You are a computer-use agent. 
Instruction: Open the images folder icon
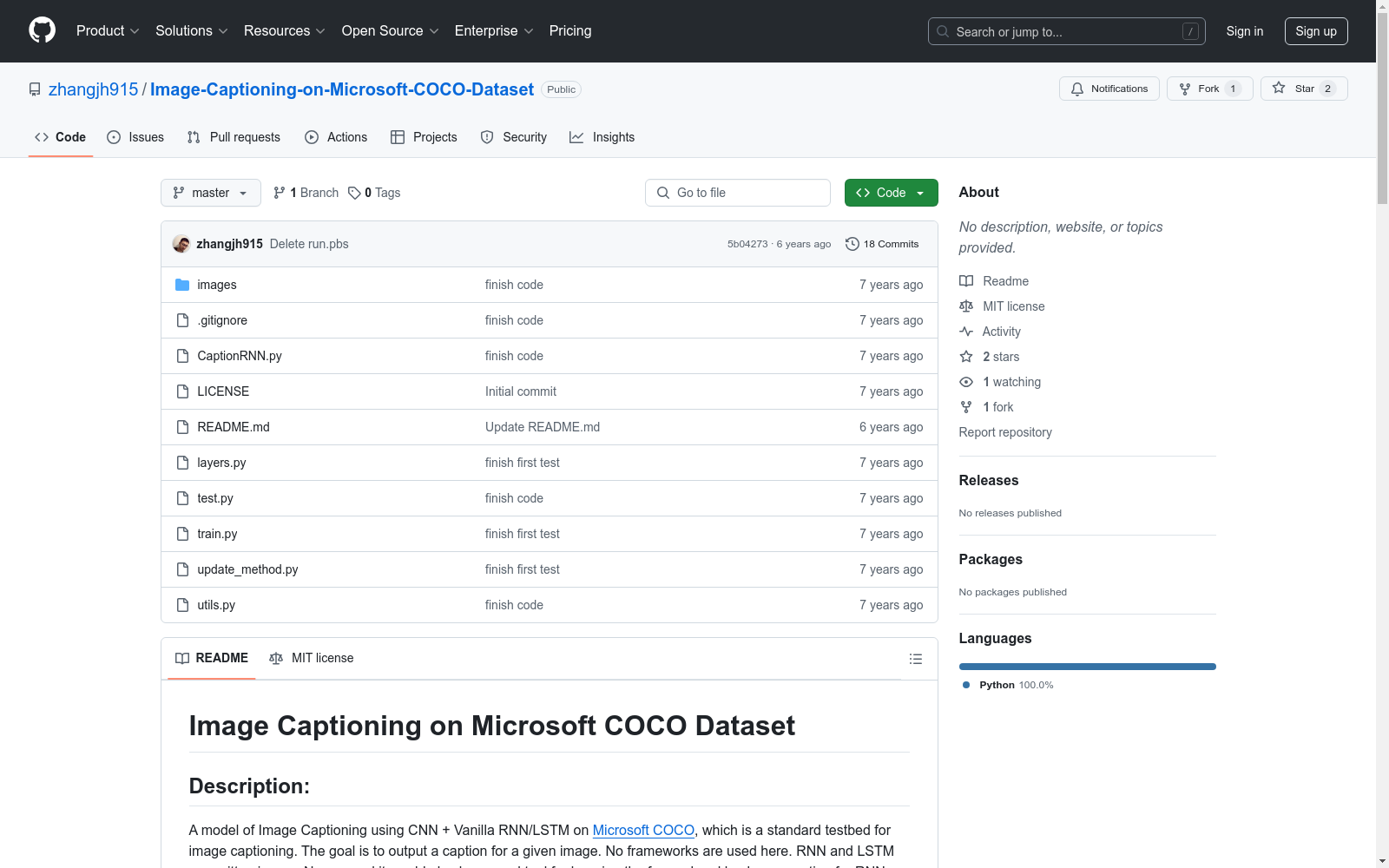click(182, 285)
